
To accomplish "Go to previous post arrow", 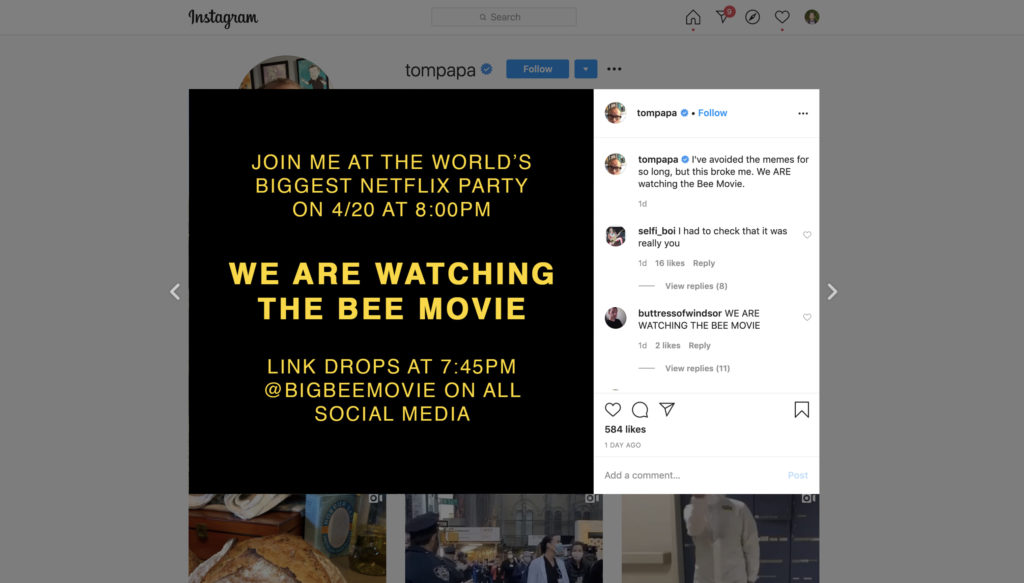I will [174, 291].
